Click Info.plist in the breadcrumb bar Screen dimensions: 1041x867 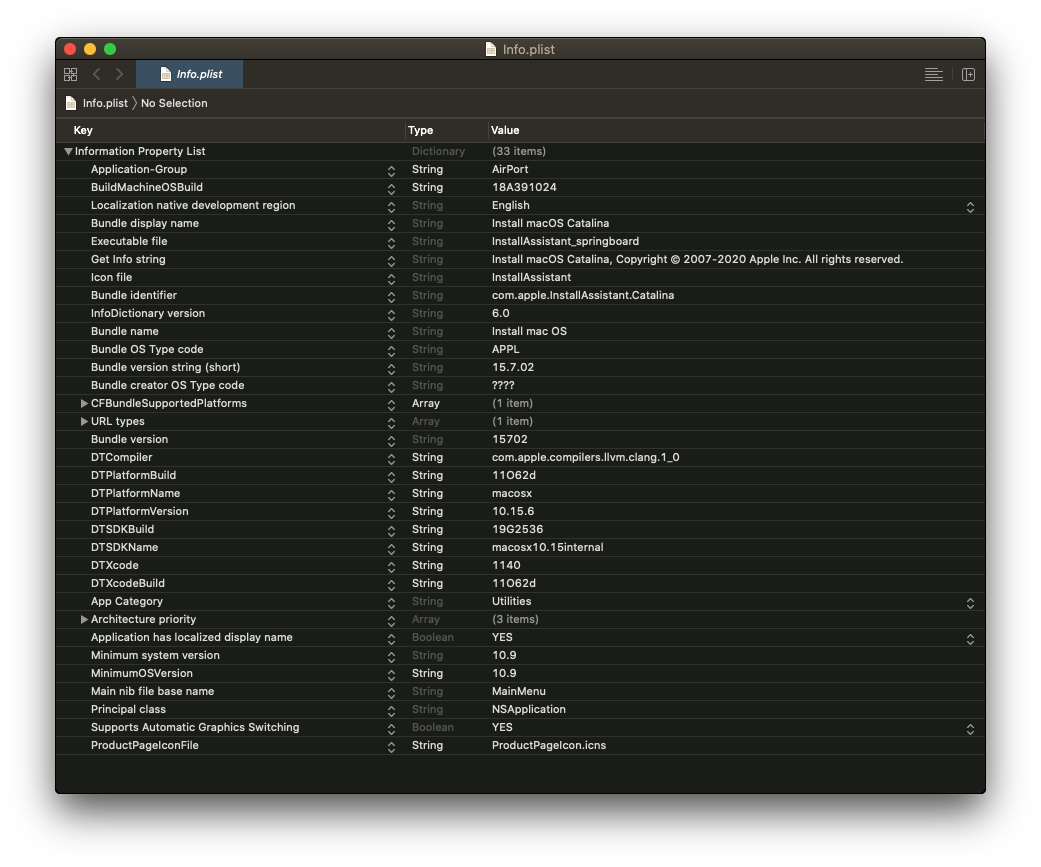coord(105,103)
